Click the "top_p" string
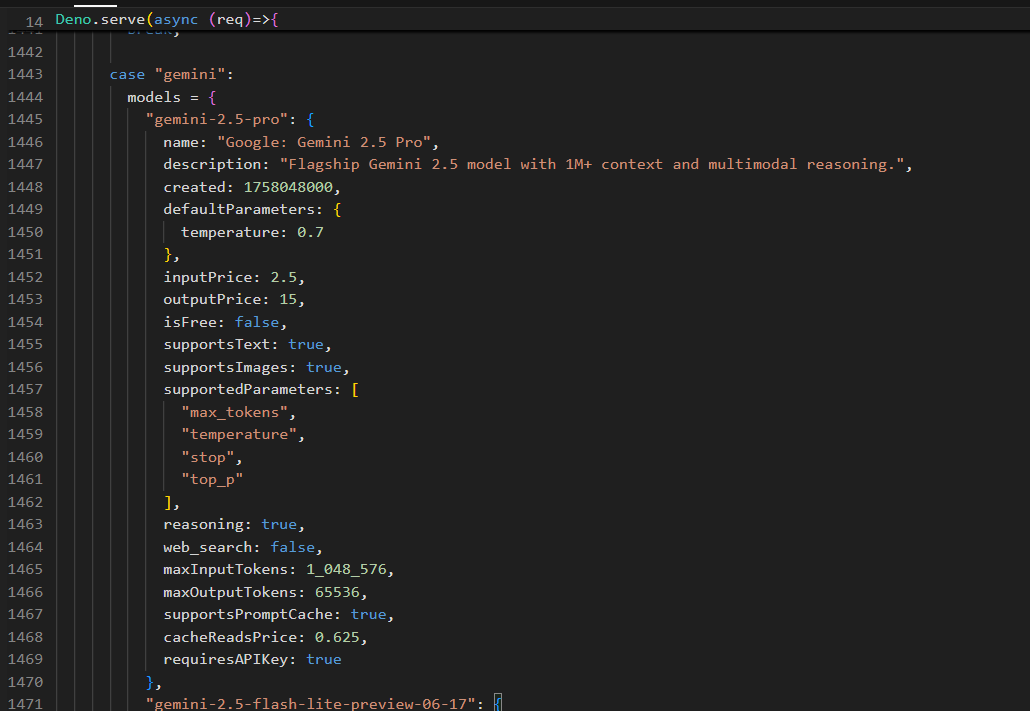 tap(212, 480)
